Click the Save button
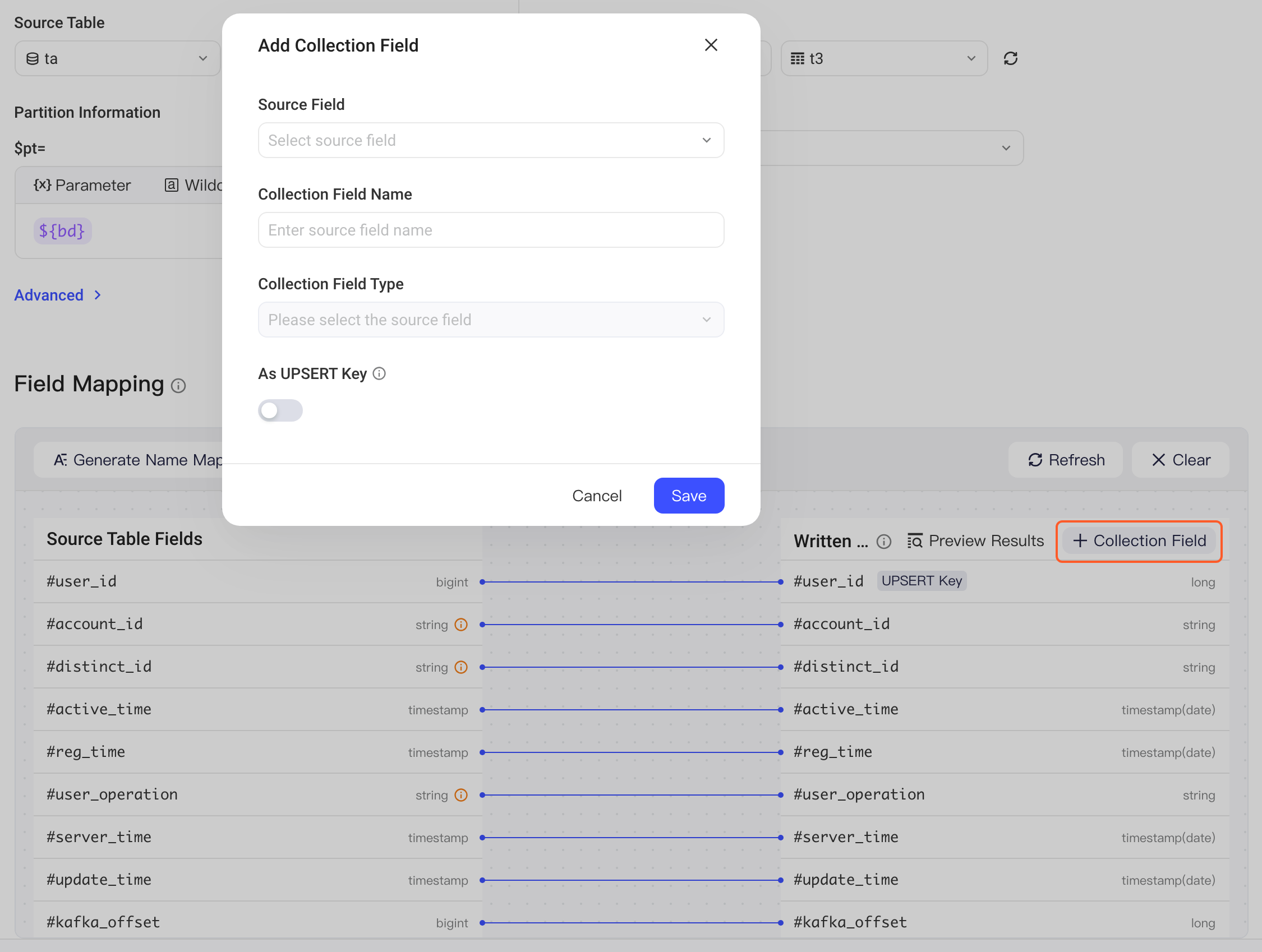The width and height of the screenshot is (1262, 952). tap(689, 495)
